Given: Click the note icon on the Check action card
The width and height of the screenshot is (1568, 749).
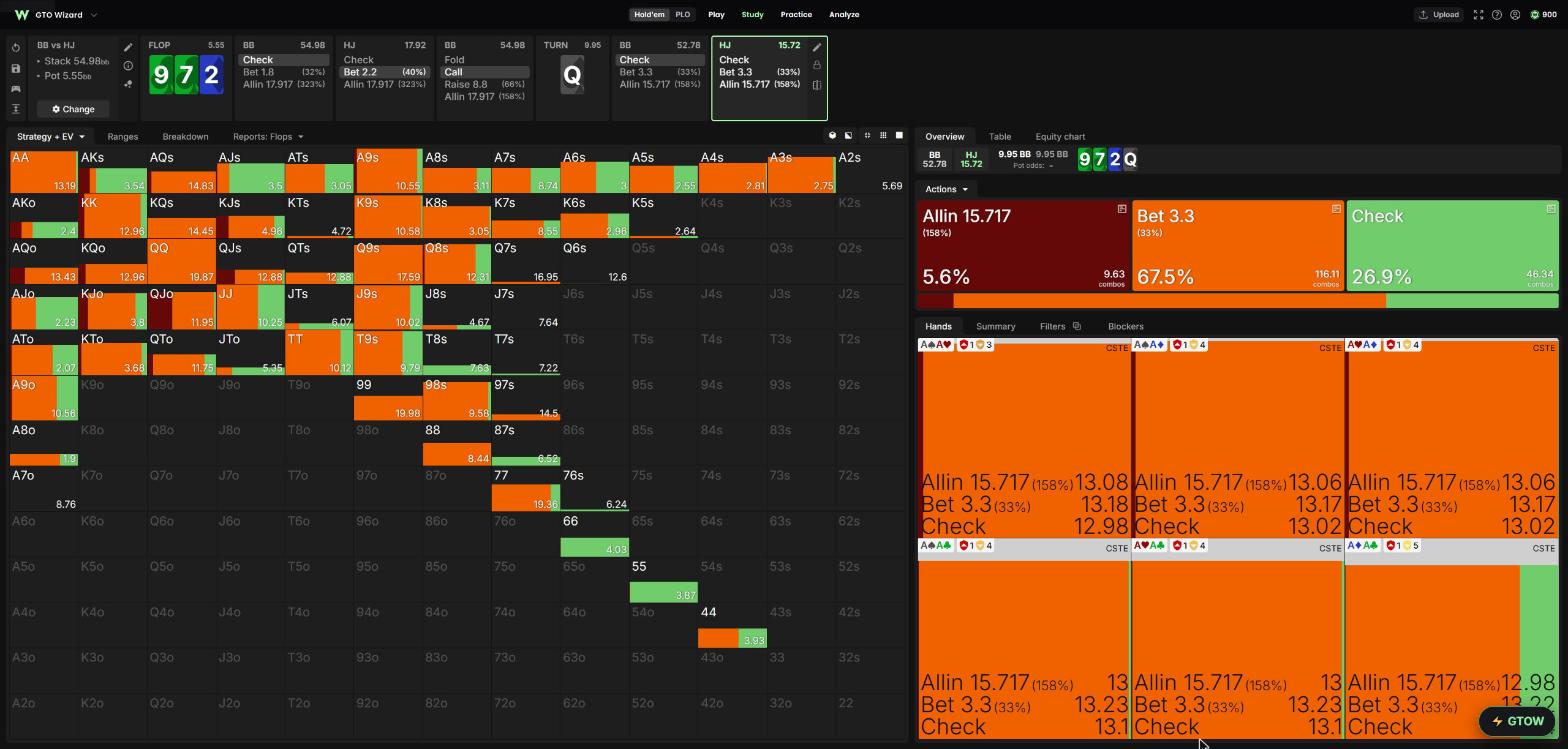Looking at the screenshot, I should pos(1551,209).
